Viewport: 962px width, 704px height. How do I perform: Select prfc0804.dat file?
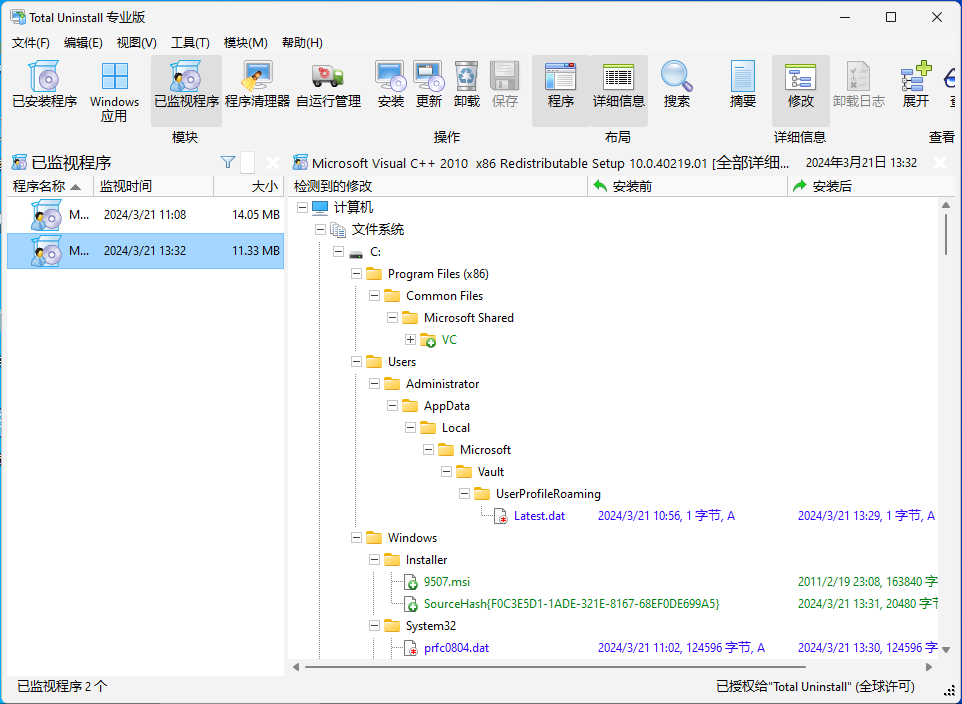(456, 648)
